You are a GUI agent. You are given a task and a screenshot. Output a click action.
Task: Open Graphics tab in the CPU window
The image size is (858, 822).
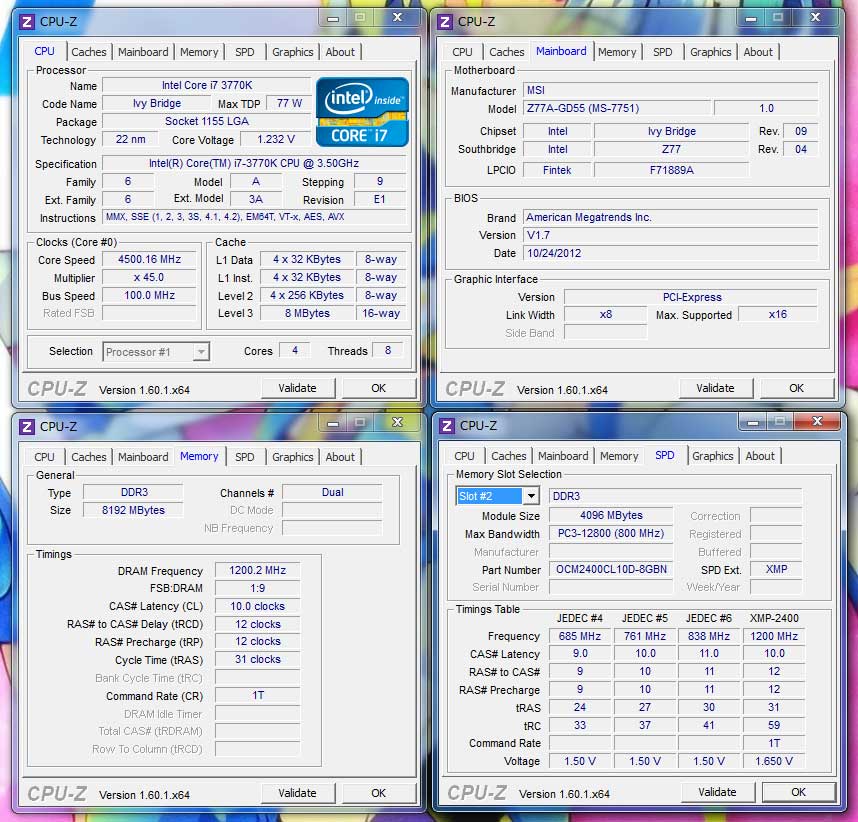click(x=293, y=52)
